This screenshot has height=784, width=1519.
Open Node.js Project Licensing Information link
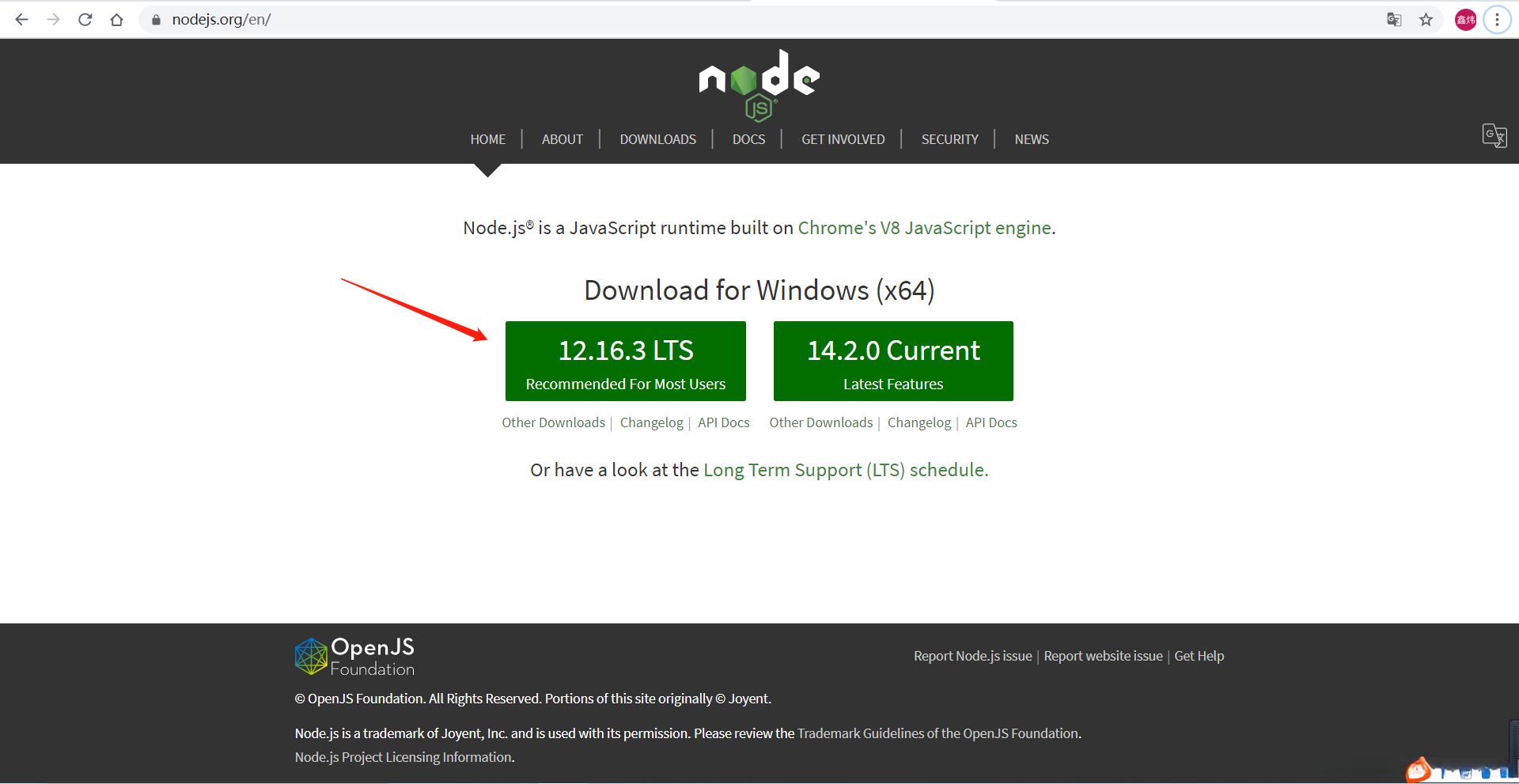[x=403, y=757]
